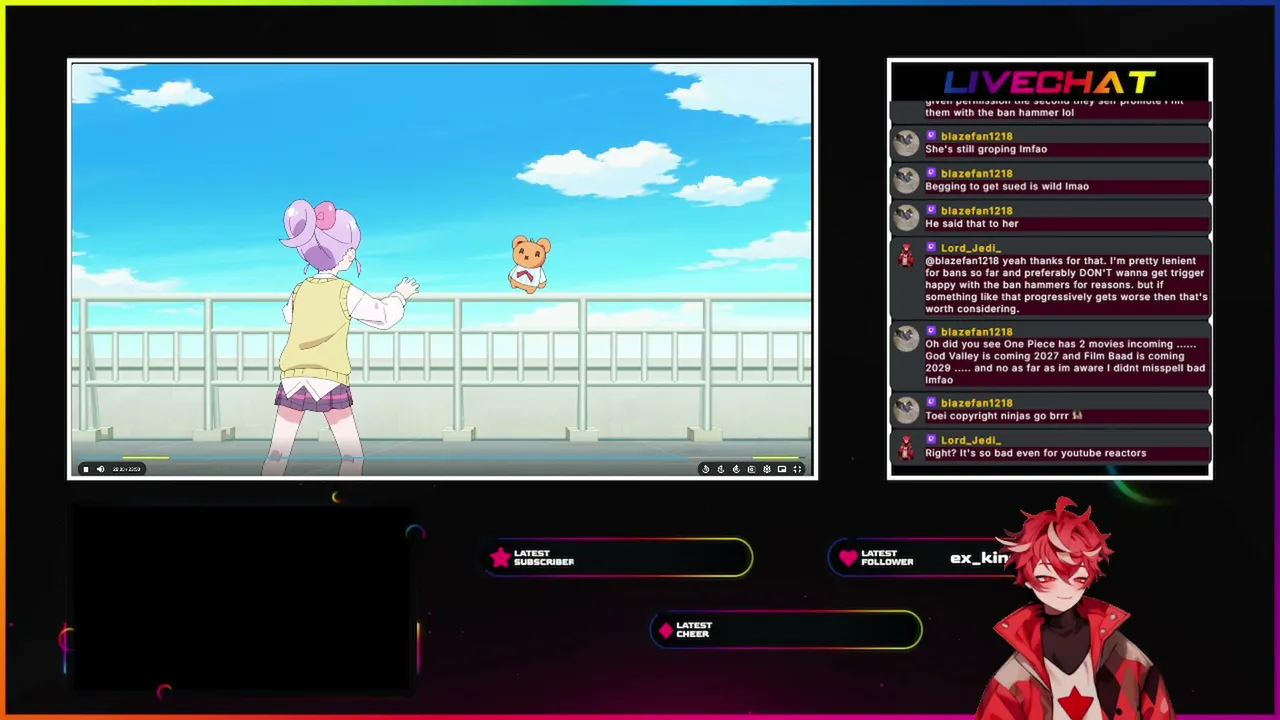
Task: Click Lord_Jedi_ avatar on the youtube reactors message
Action: [x=906, y=447]
